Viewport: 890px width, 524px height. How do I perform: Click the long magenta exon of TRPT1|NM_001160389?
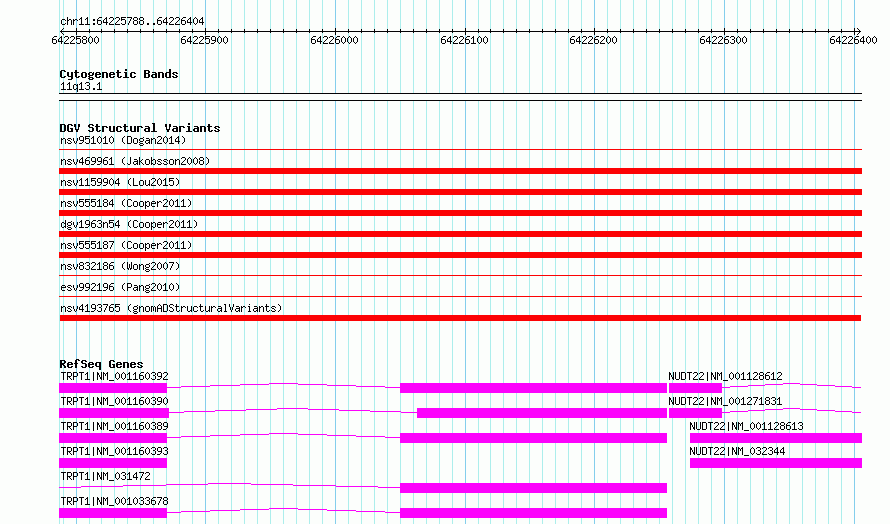click(534, 438)
